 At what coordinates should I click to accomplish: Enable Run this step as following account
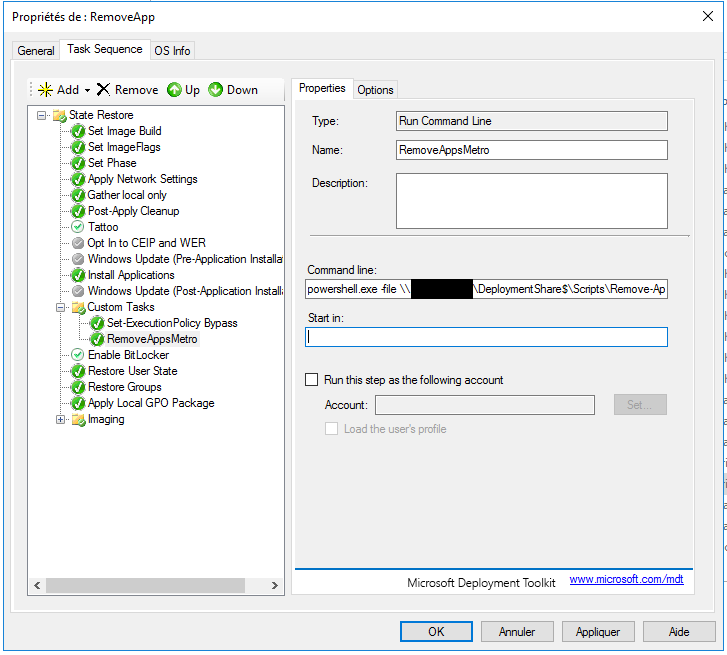coord(312,380)
